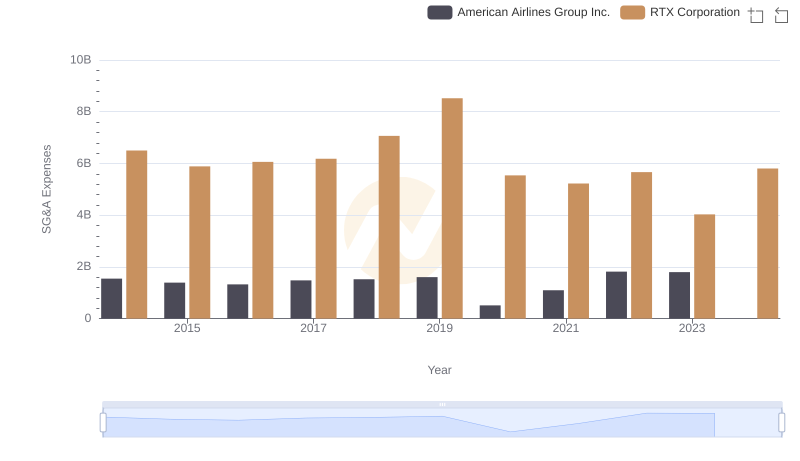
Task: Click the RTX Corporation bar for 2022
Action: (641, 245)
